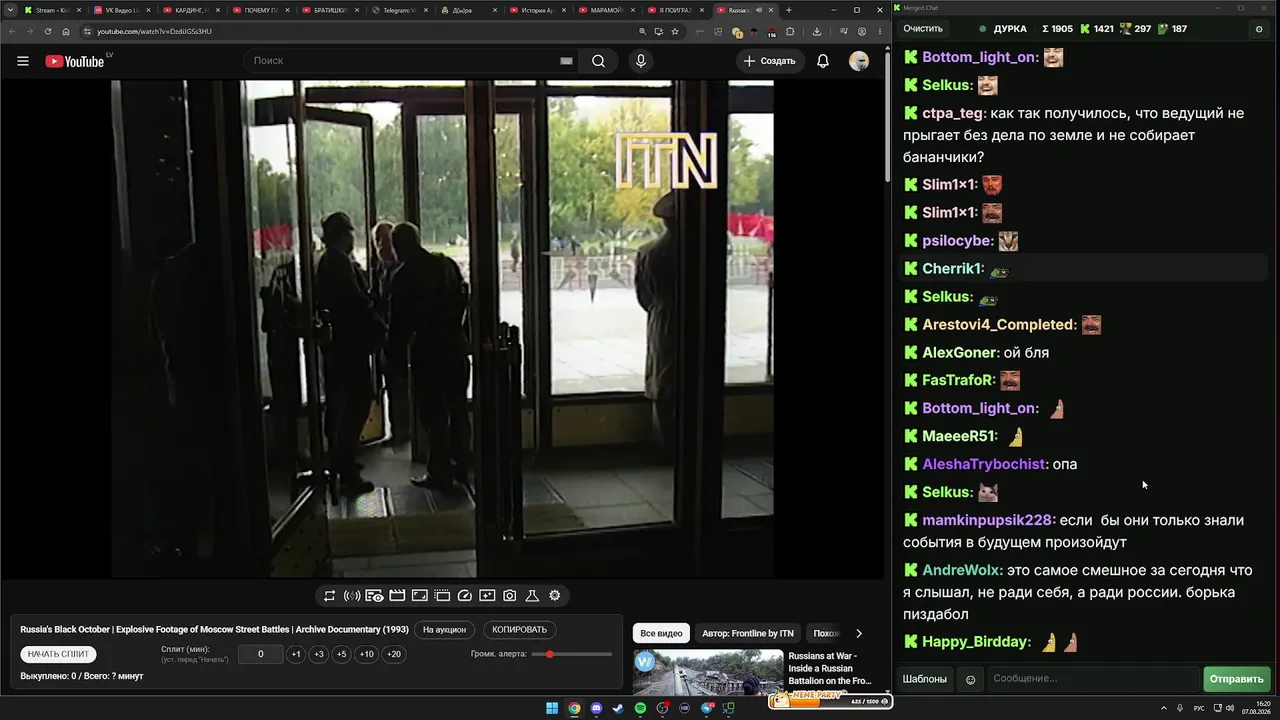
Task: Bookmark this page with the star icon
Action: tap(675, 31)
